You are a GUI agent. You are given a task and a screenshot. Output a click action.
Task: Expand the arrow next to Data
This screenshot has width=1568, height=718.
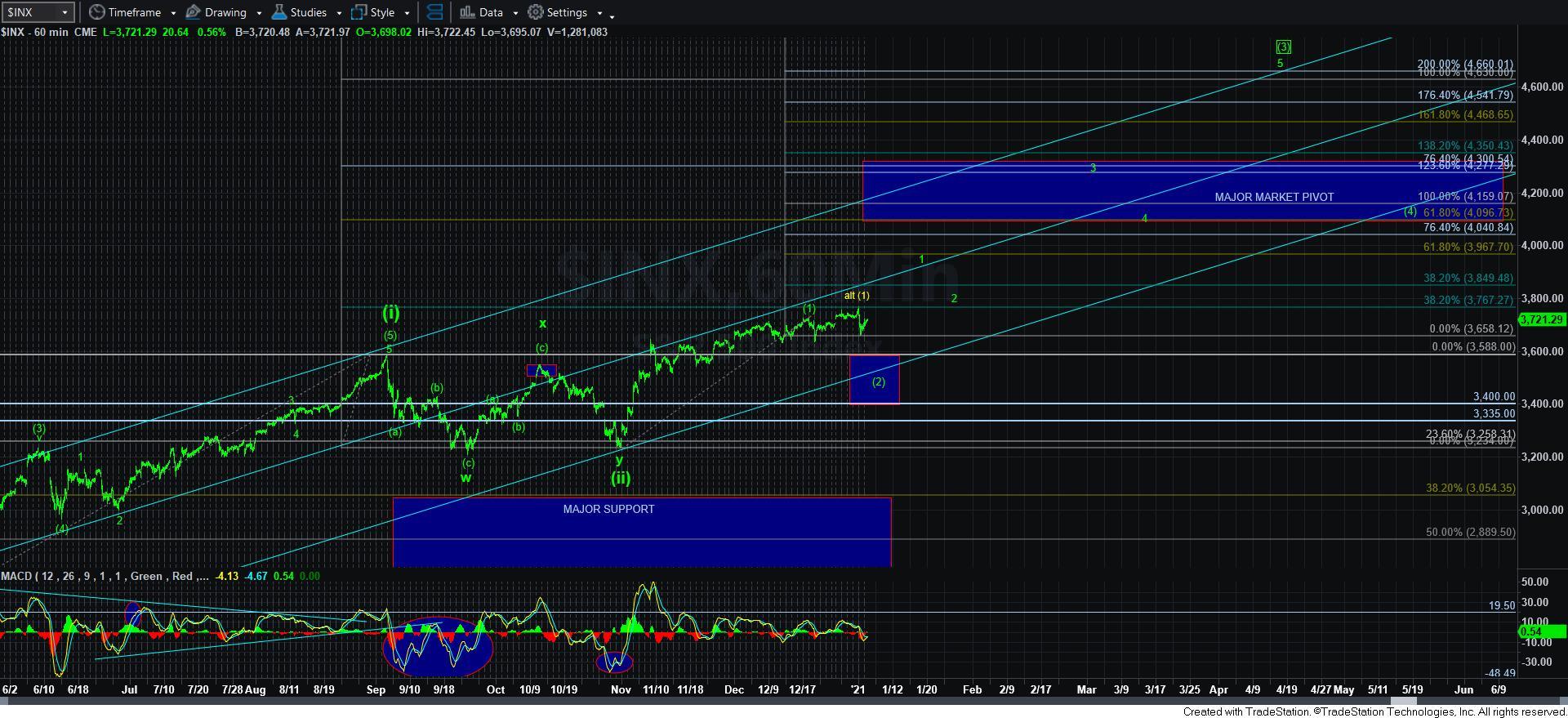[x=515, y=13]
